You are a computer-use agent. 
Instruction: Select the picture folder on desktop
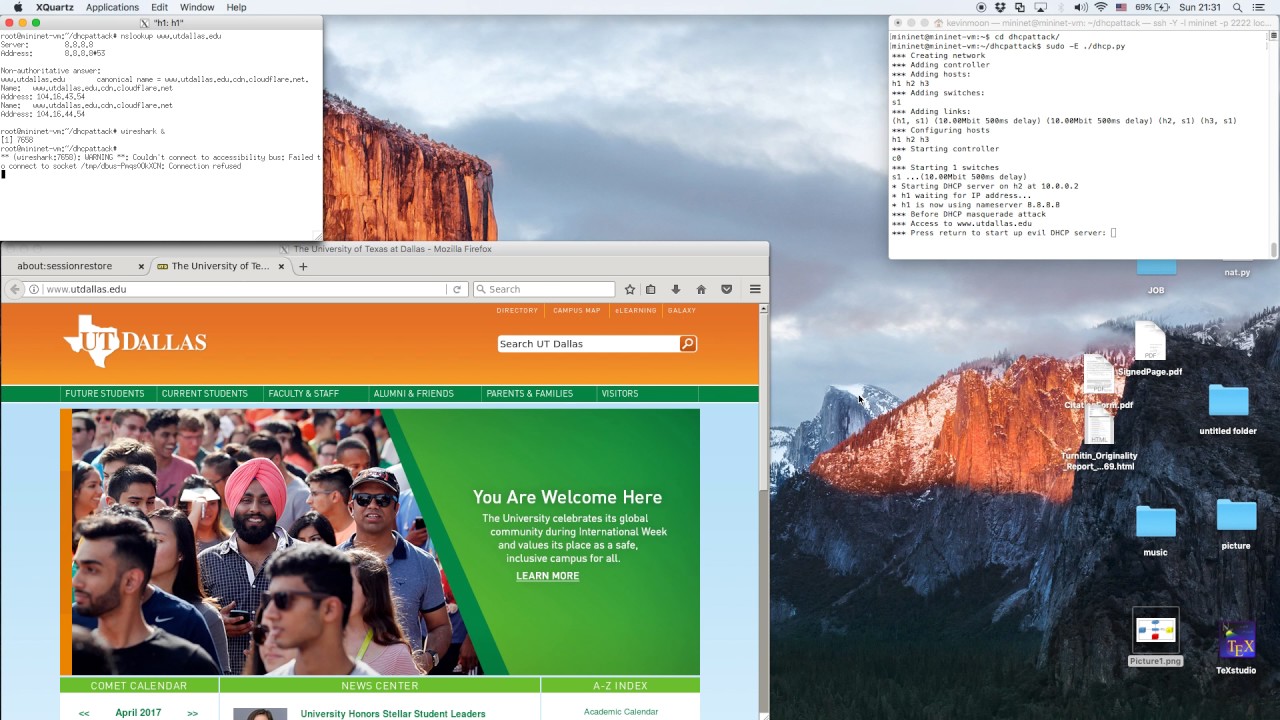[1236, 525]
